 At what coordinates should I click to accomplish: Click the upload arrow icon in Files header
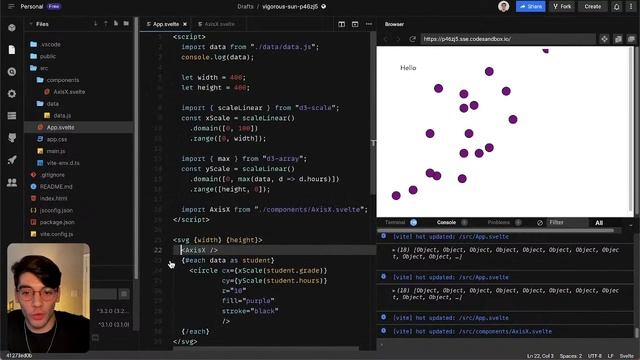(106, 24)
